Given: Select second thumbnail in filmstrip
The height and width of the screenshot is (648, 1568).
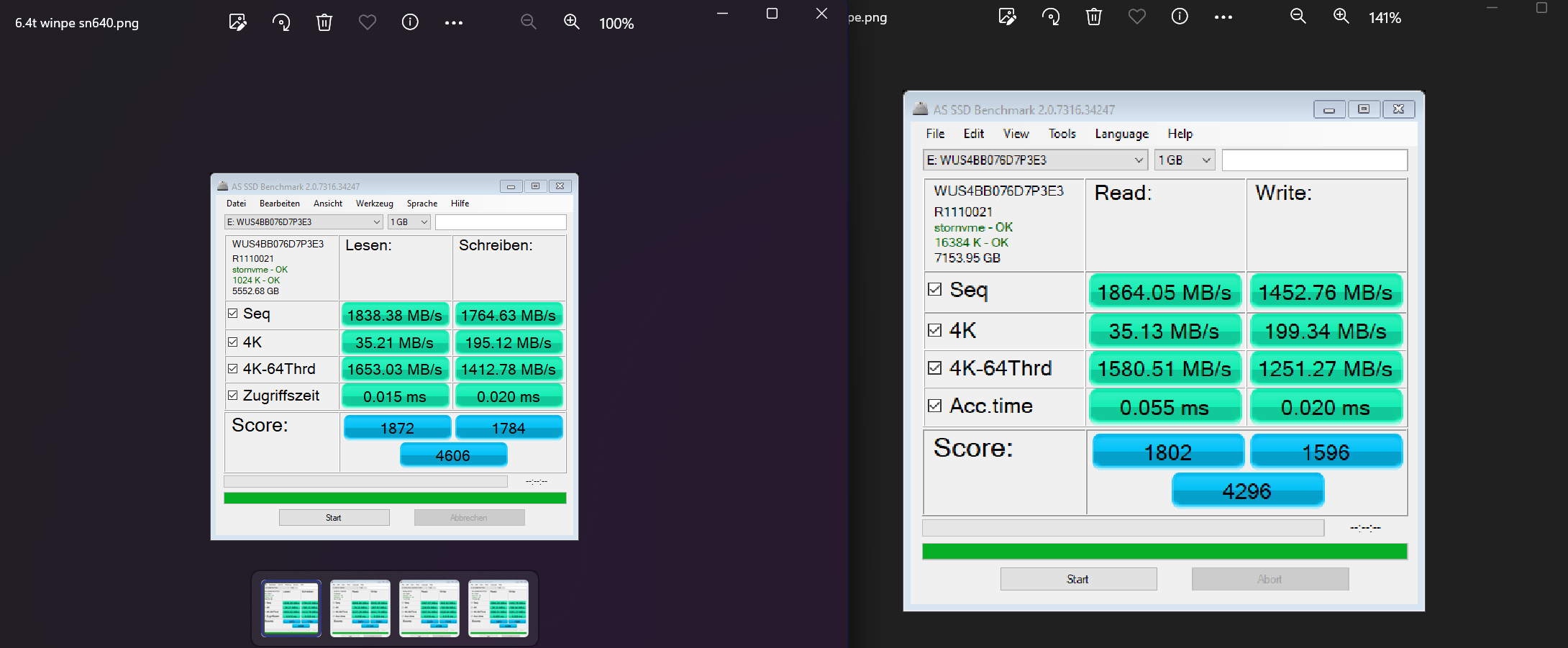Looking at the screenshot, I should click(360, 608).
